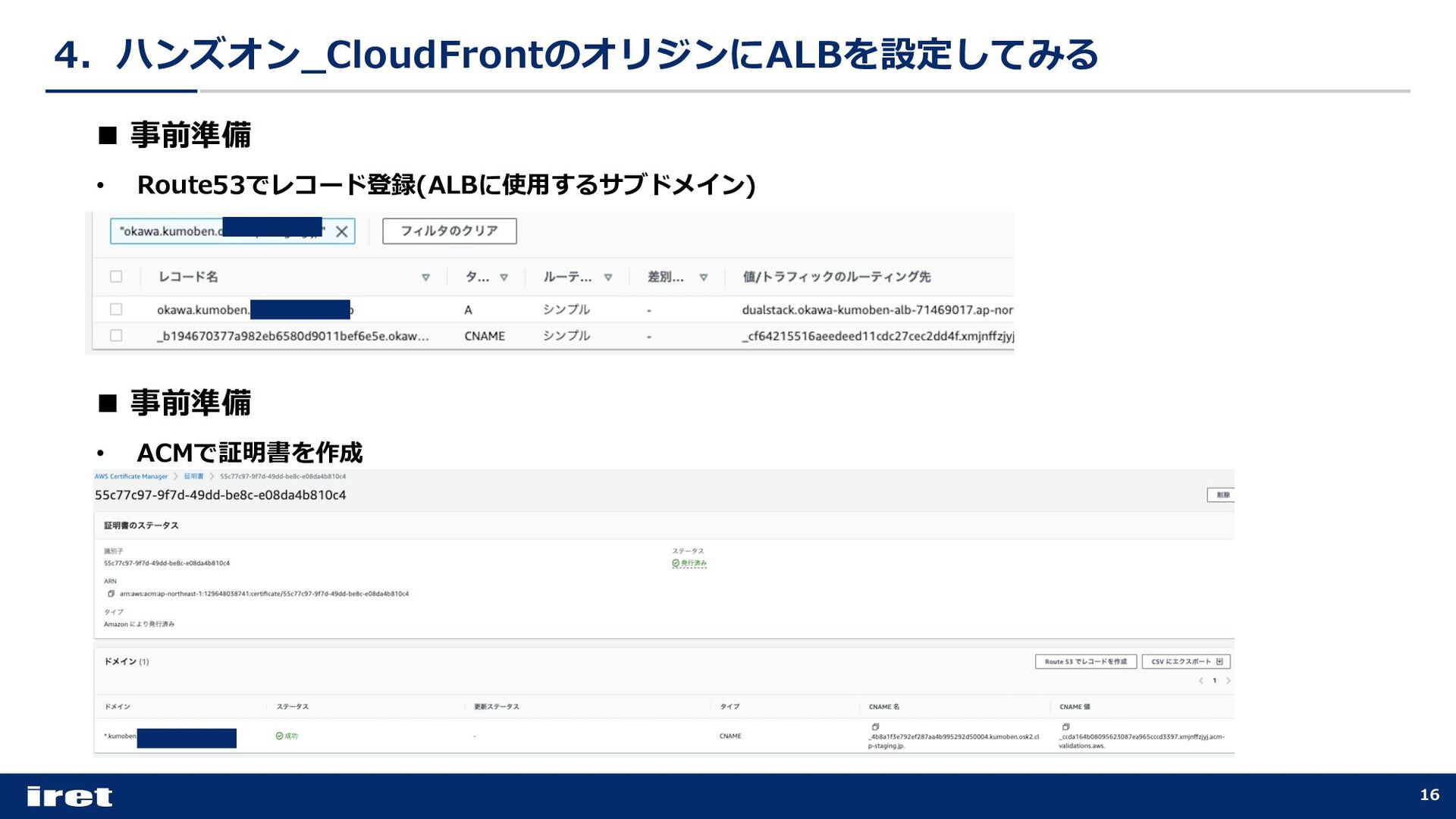Click the CNAME 名 column header
This screenshot has width=1456, height=819.
coord(884,707)
